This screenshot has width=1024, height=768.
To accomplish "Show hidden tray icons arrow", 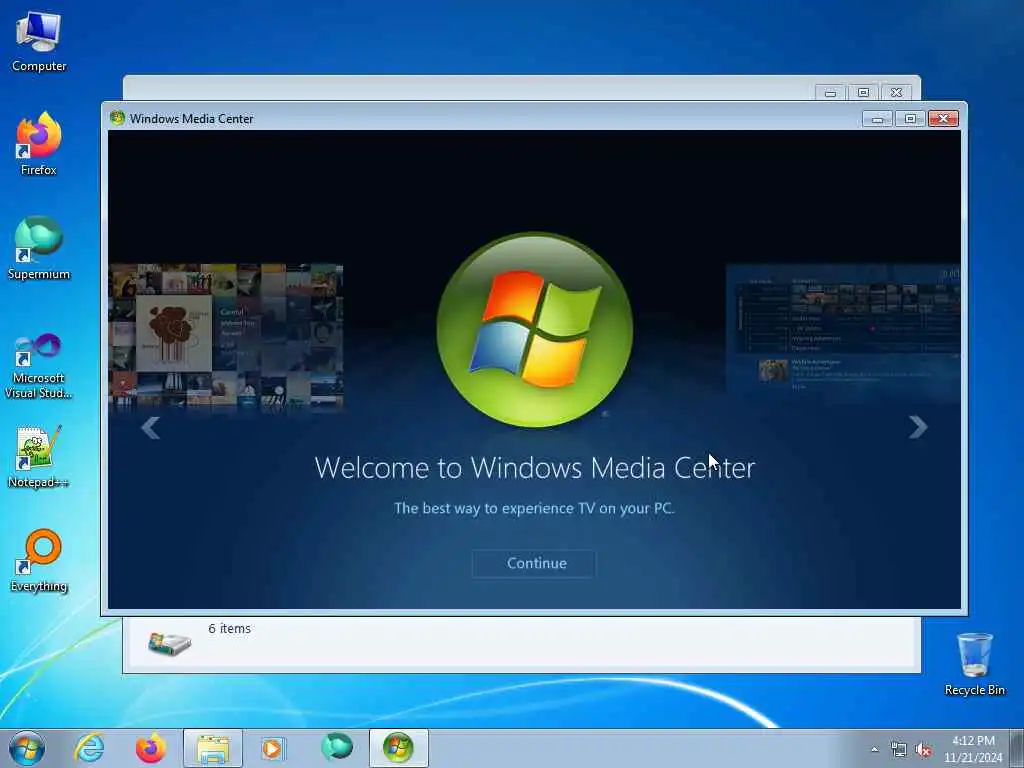I will (874, 750).
